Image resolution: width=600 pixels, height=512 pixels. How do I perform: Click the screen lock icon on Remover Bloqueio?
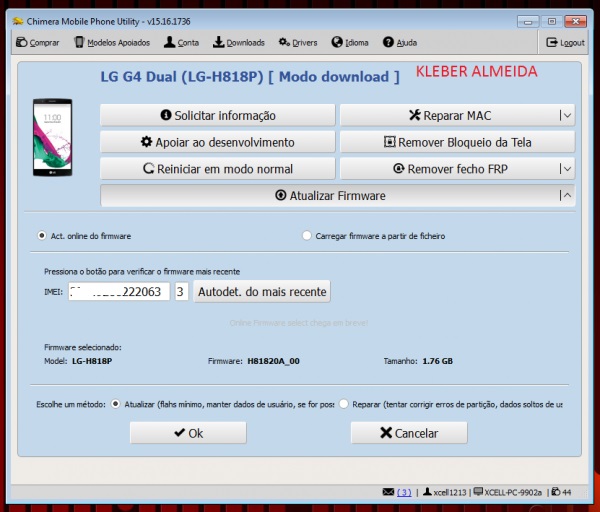click(390, 142)
